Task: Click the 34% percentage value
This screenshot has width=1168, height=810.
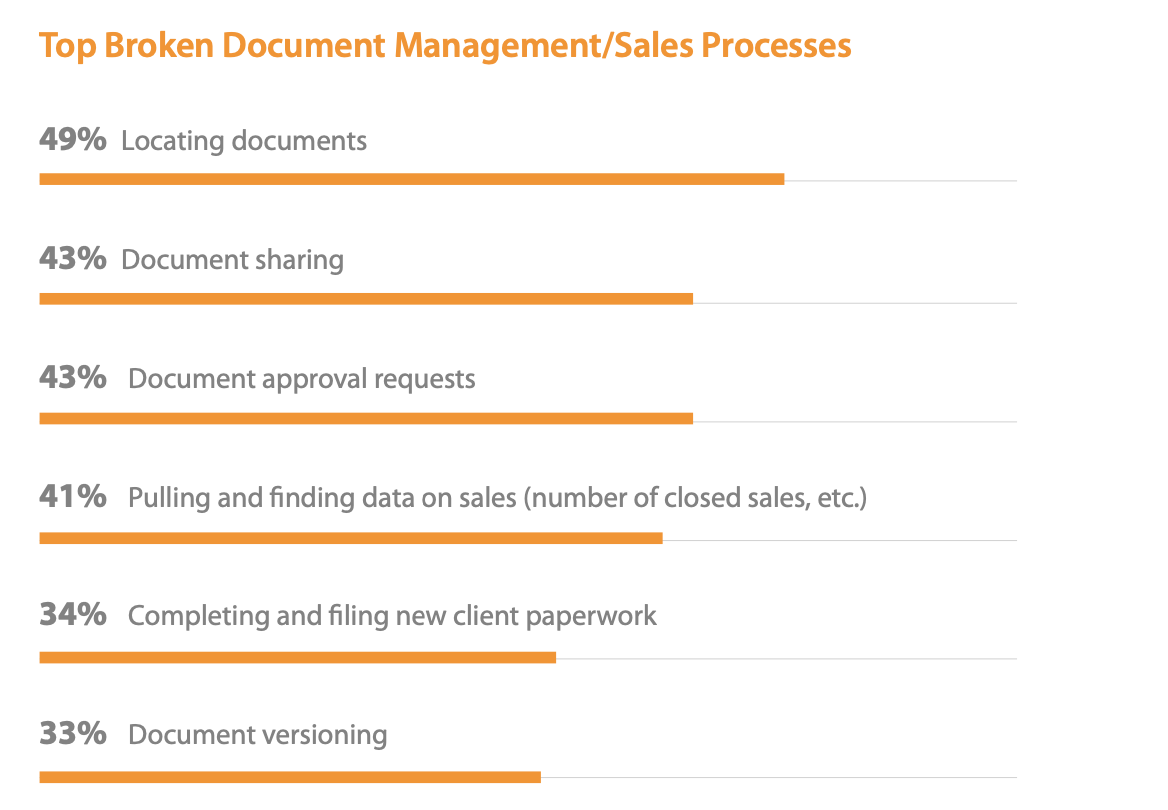Action: pos(73,615)
